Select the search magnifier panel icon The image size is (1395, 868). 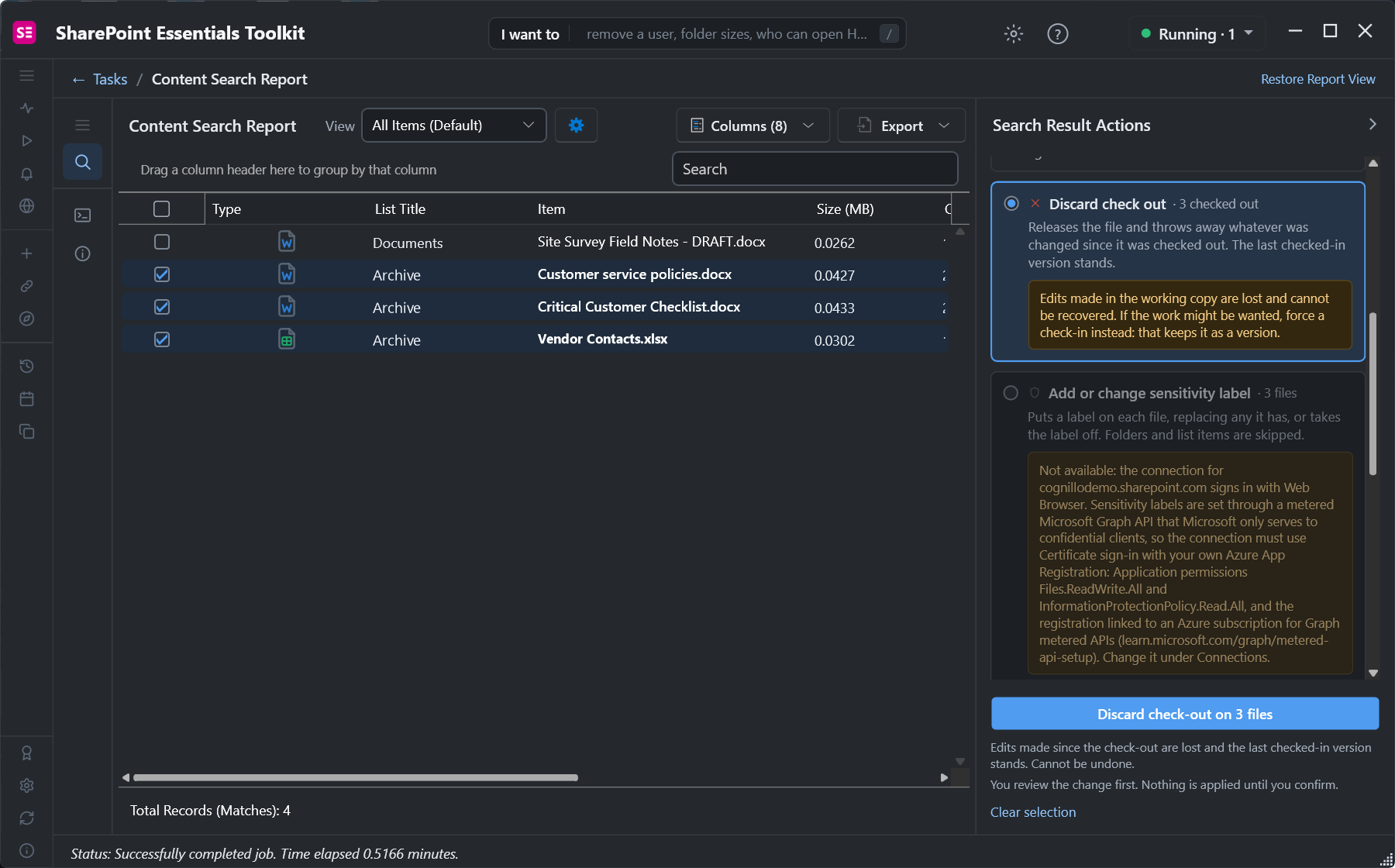tap(83, 162)
